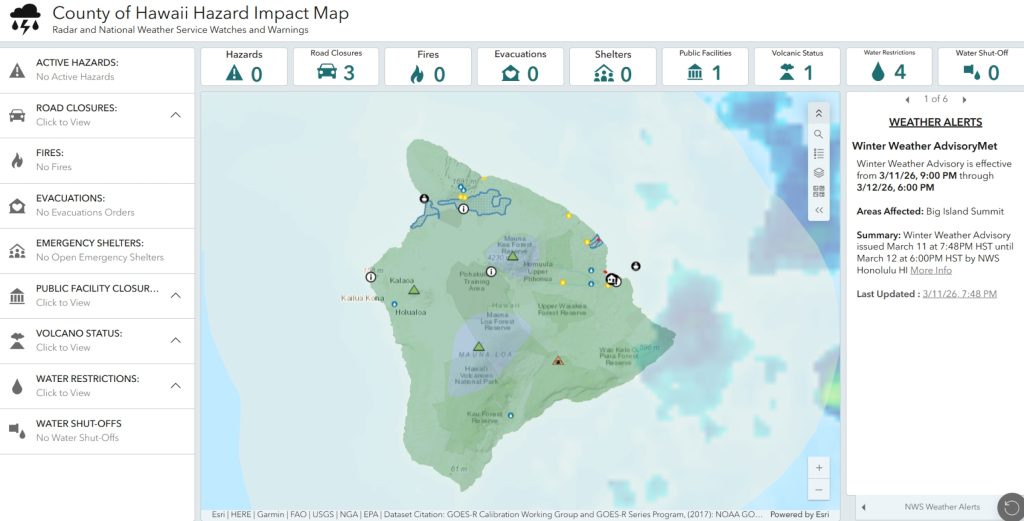
Task: Expand the Road Closures section
Action: coord(176,115)
